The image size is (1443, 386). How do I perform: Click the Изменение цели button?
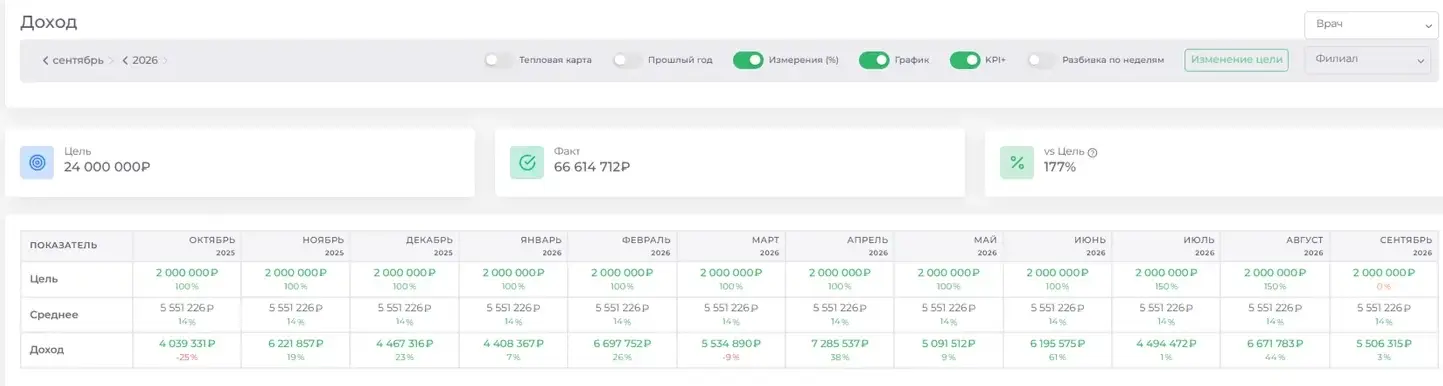point(1236,60)
